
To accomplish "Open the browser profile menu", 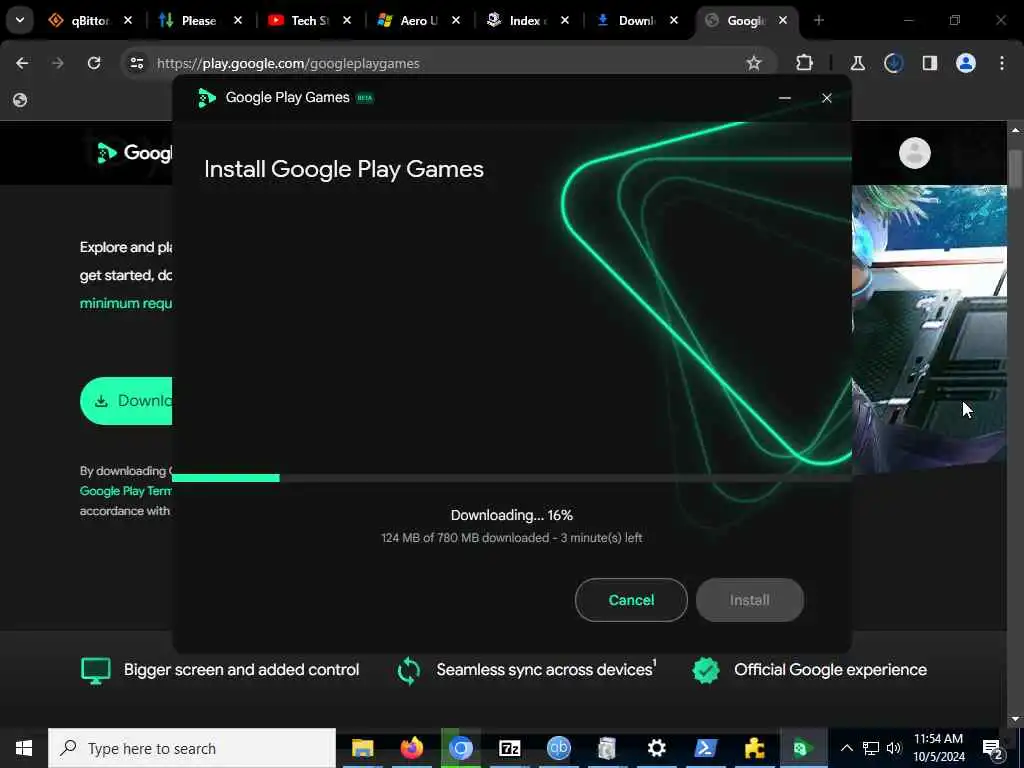I will point(965,63).
